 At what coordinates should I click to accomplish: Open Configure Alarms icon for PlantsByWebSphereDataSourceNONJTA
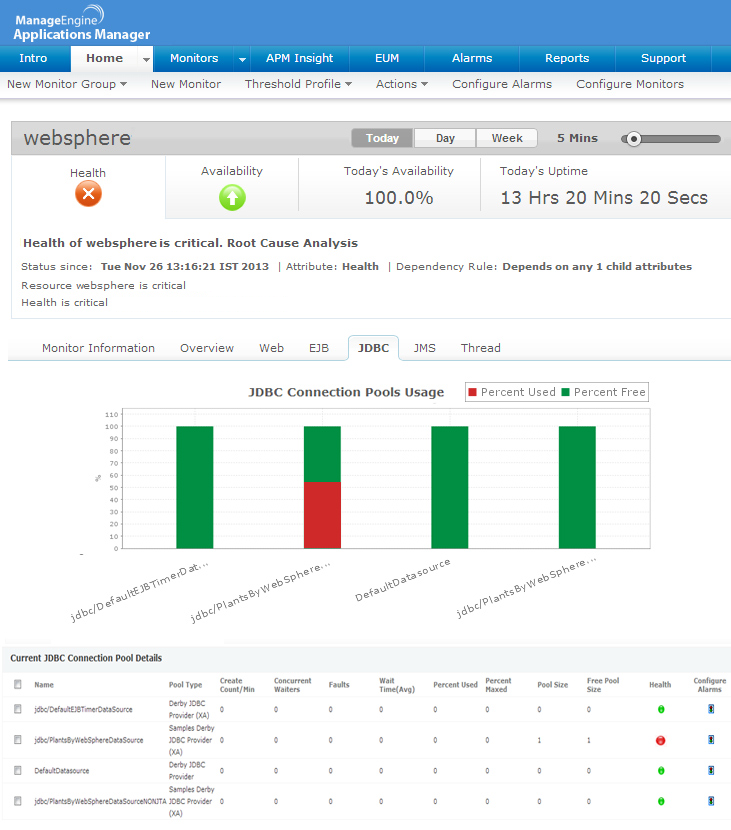pyautogui.click(x=711, y=801)
